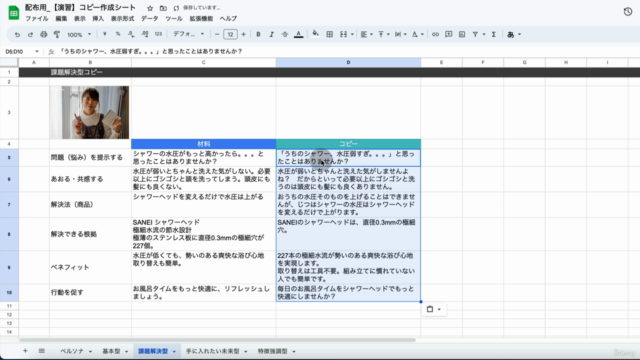The height and width of the screenshot is (360, 640).
Task: Open the 拡張機能 menu
Action: (x=201, y=19)
